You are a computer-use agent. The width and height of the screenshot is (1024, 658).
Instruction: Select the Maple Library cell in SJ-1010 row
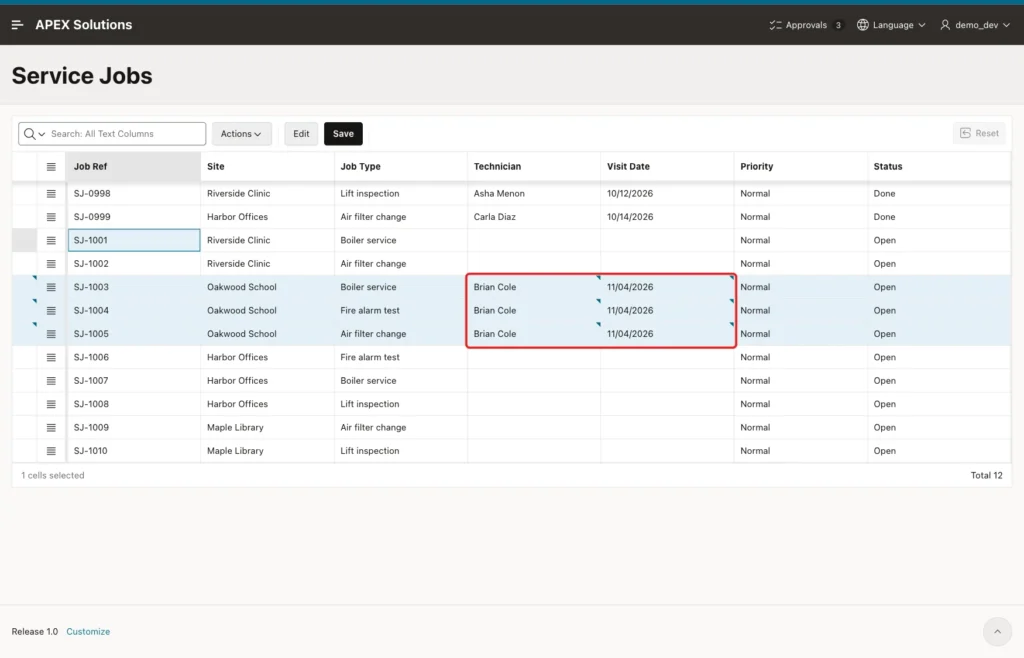[268, 451]
